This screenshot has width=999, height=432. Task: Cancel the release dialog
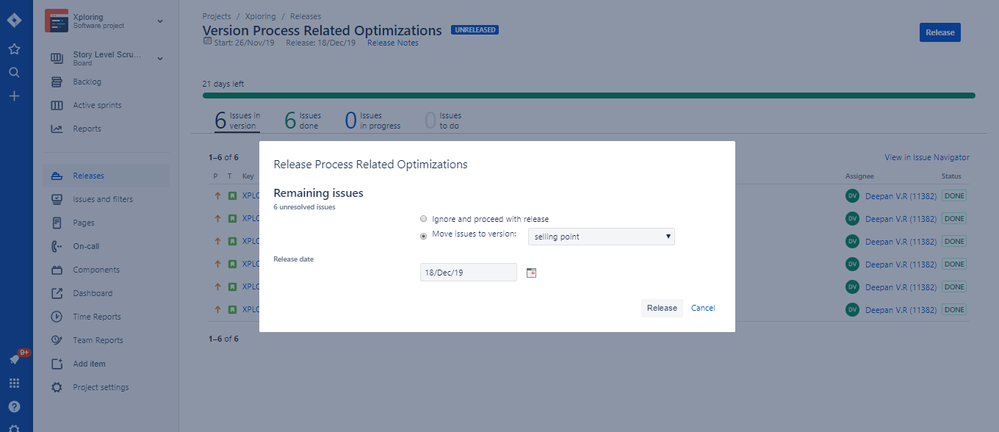click(x=703, y=308)
